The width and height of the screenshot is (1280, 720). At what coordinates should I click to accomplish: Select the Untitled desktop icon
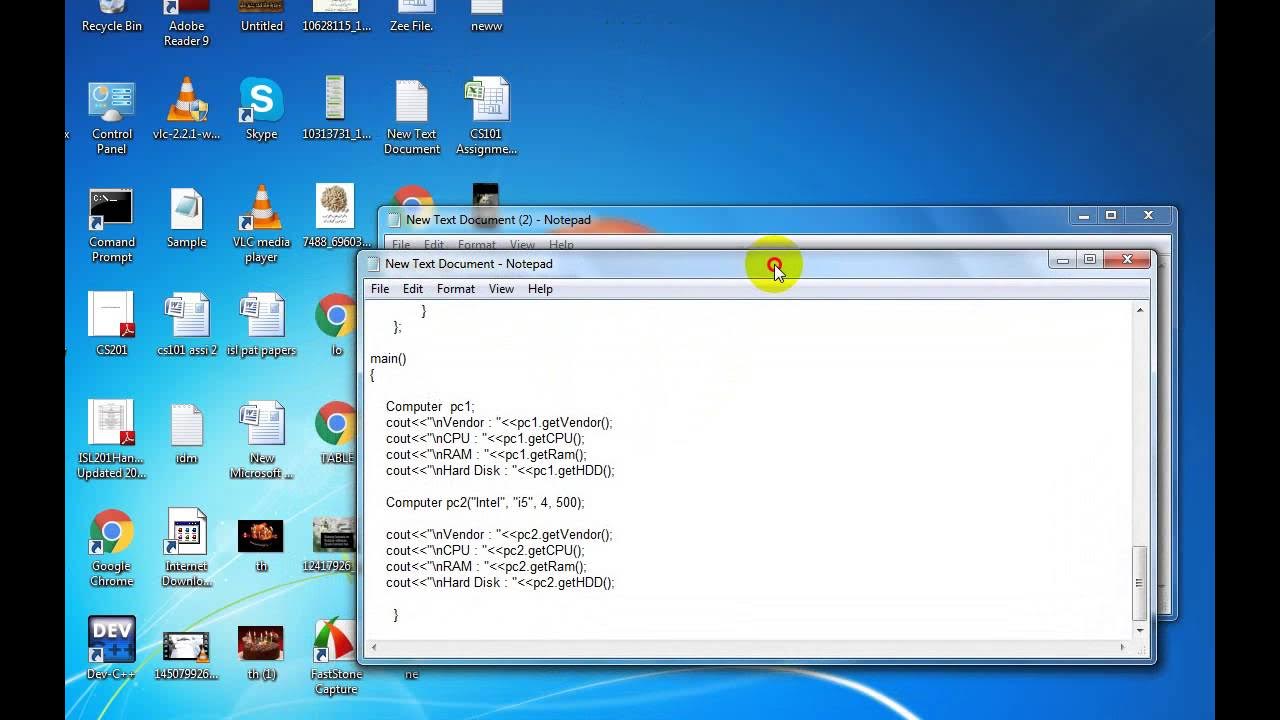click(262, 16)
